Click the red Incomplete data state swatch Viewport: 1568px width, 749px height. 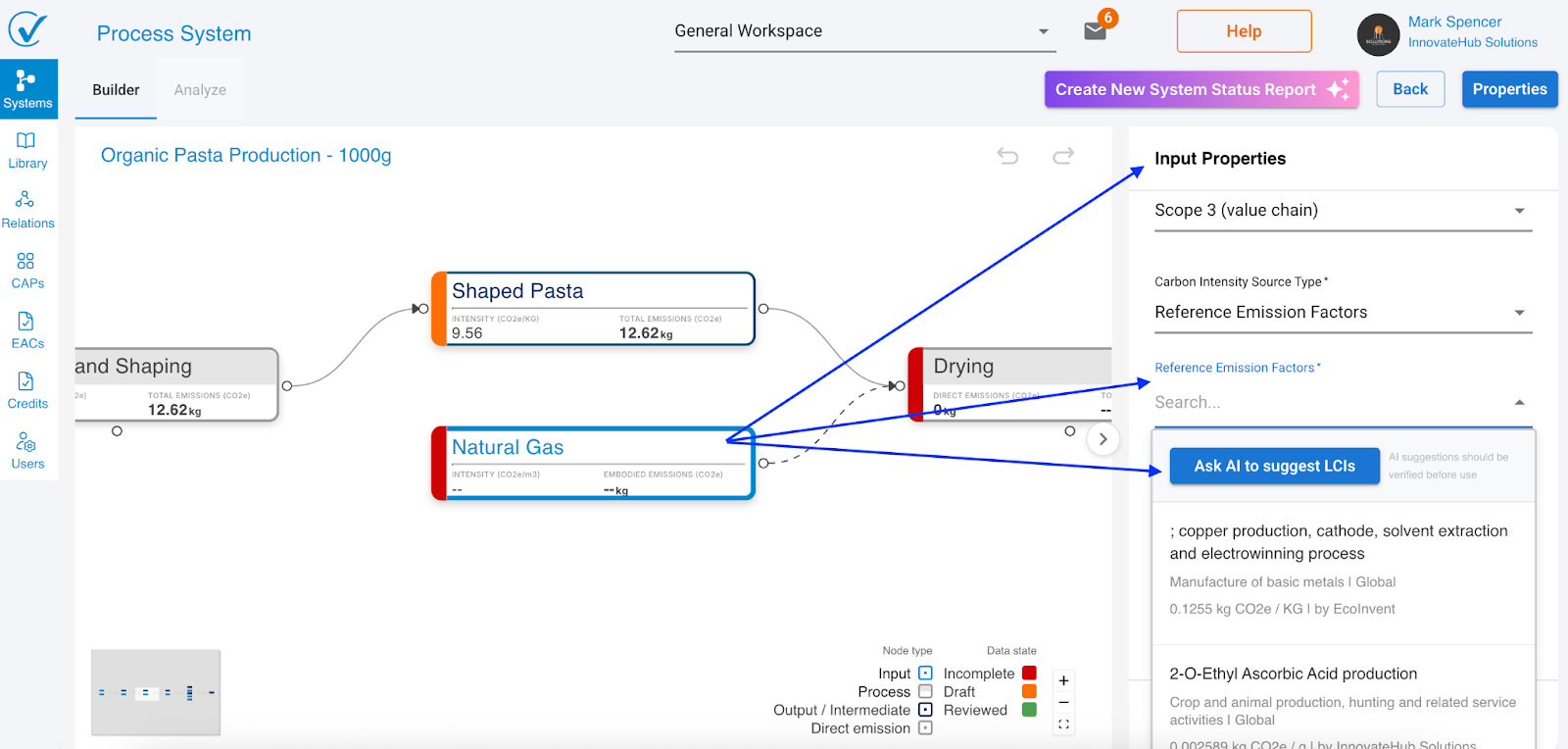(x=1029, y=674)
